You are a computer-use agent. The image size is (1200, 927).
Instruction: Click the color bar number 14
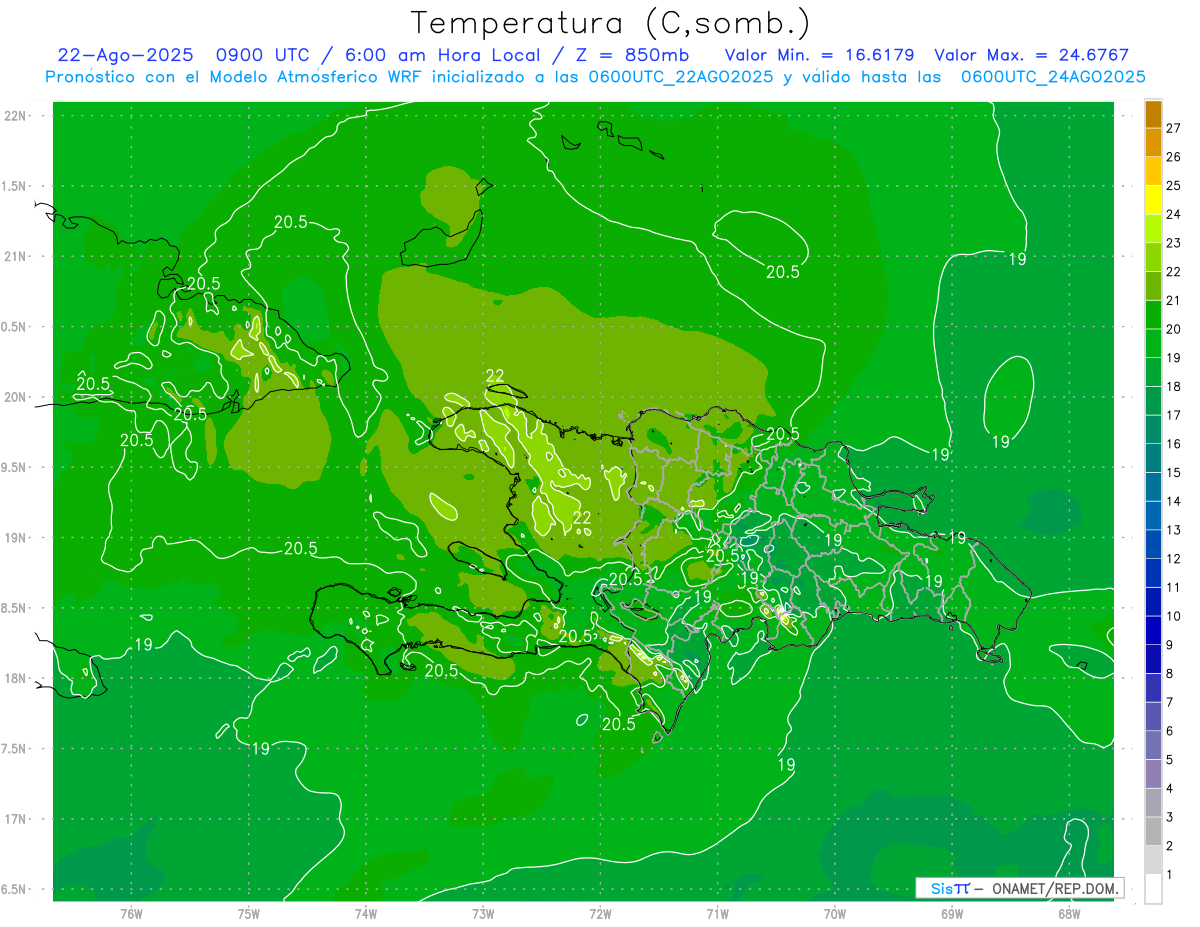[1174, 501]
